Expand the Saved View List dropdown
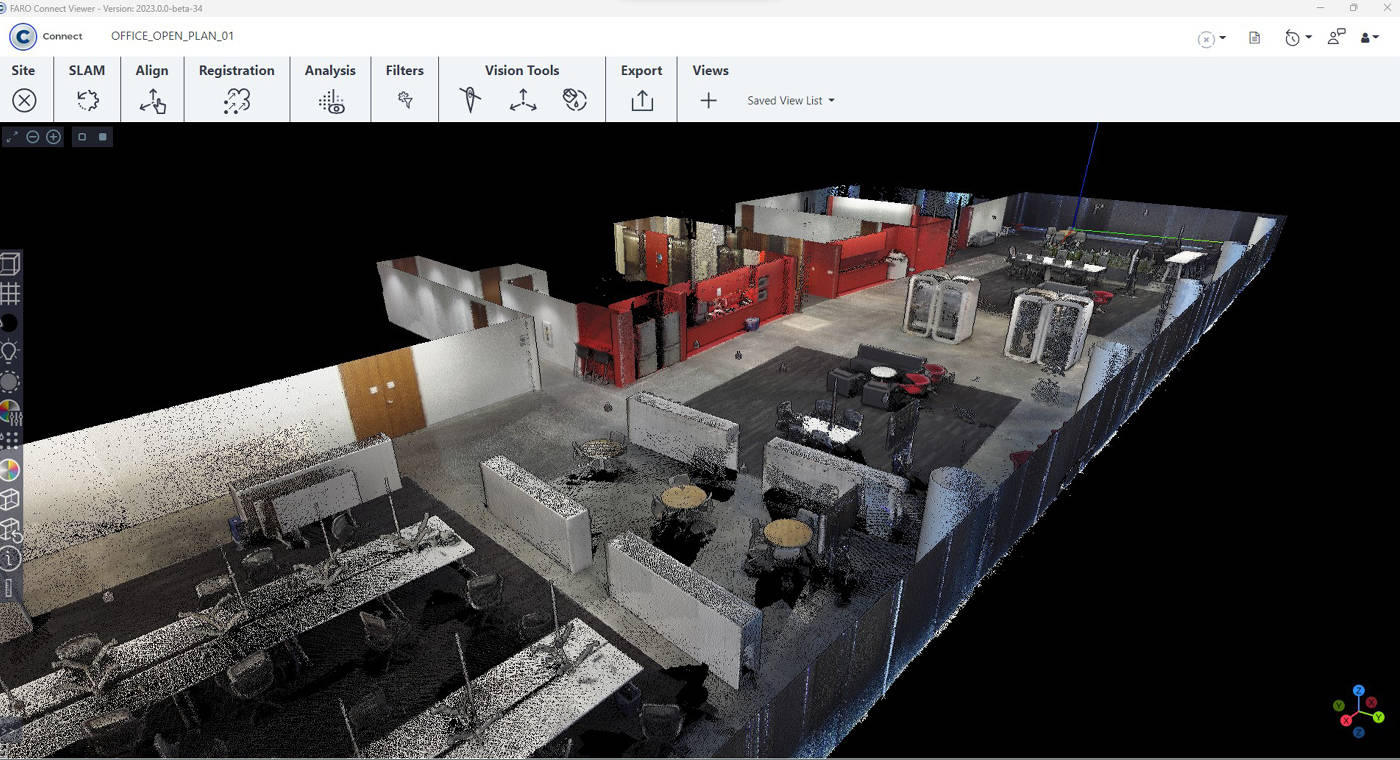 click(790, 100)
